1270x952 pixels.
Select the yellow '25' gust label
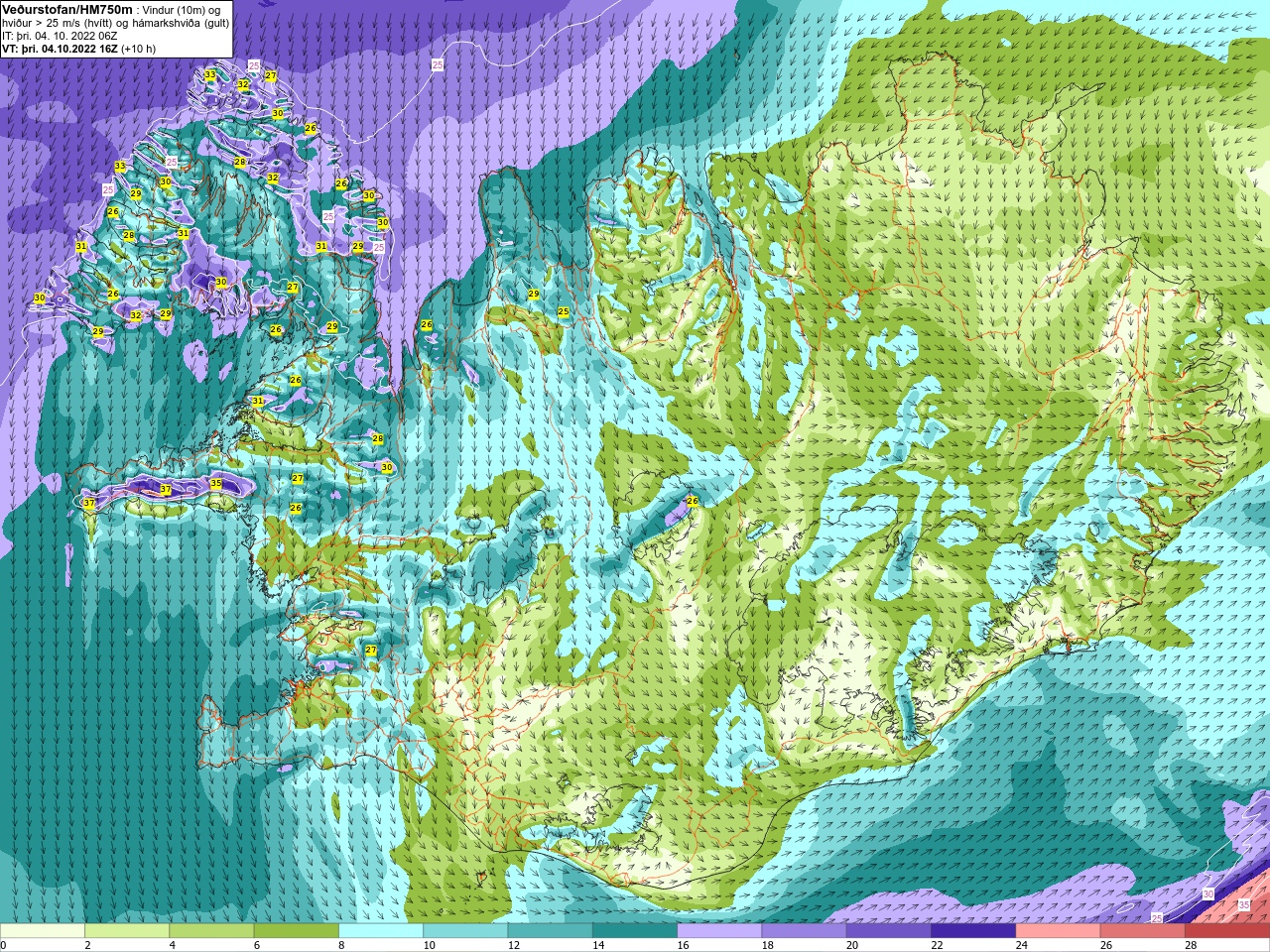(564, 311)
